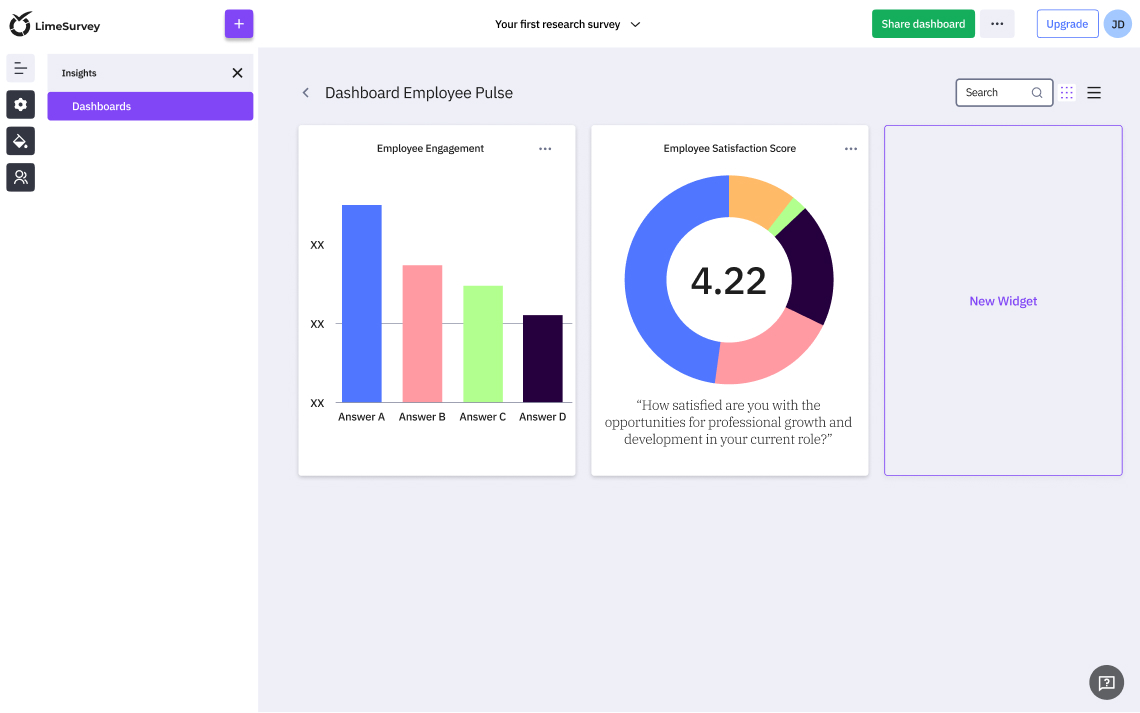Select Dashboards in the Insights panel

point(150,106)
